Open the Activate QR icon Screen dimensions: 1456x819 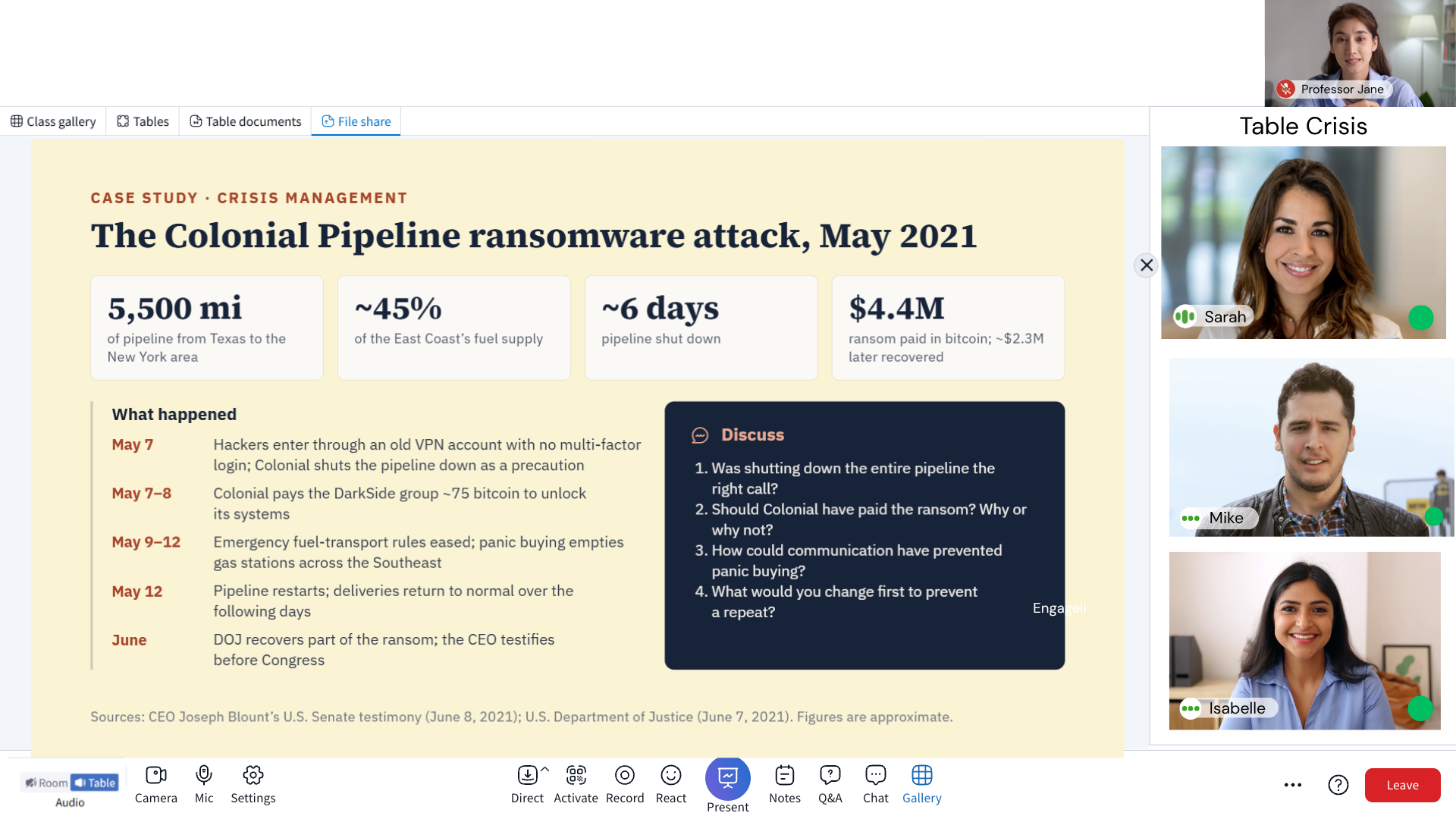(x=576, y=775)
